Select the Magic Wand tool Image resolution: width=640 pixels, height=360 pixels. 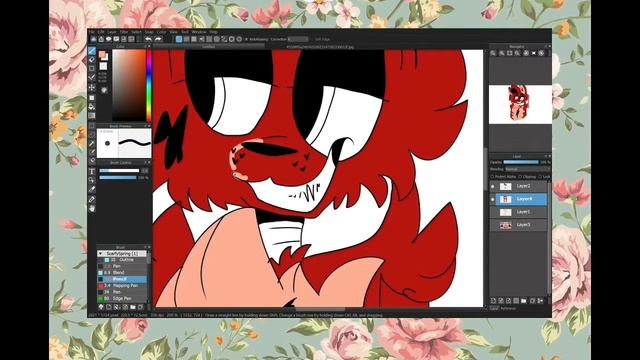92,143
